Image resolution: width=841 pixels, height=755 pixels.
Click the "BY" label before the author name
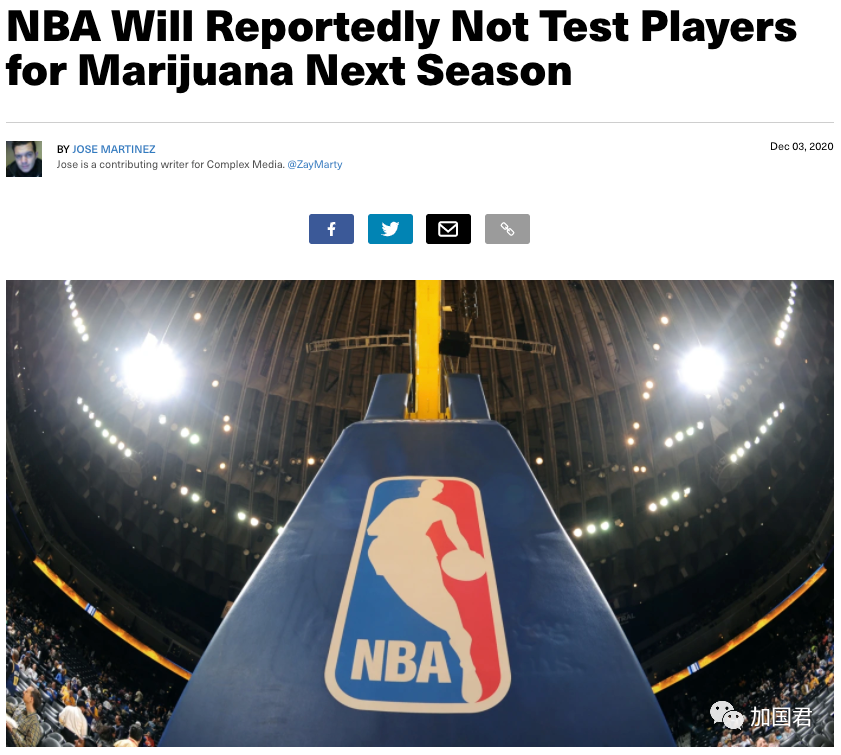(63, 149)
